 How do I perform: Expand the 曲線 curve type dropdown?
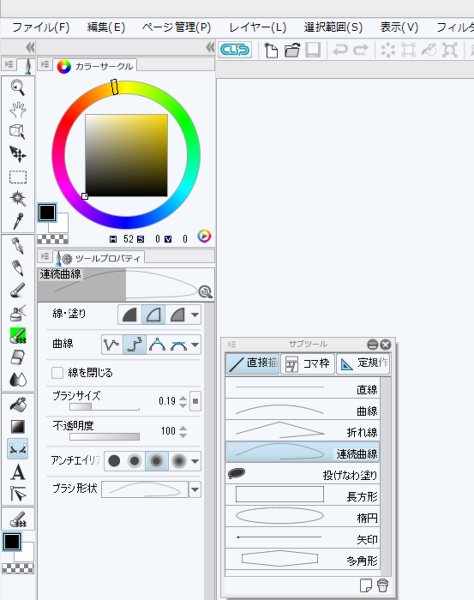tap(195, 345)
